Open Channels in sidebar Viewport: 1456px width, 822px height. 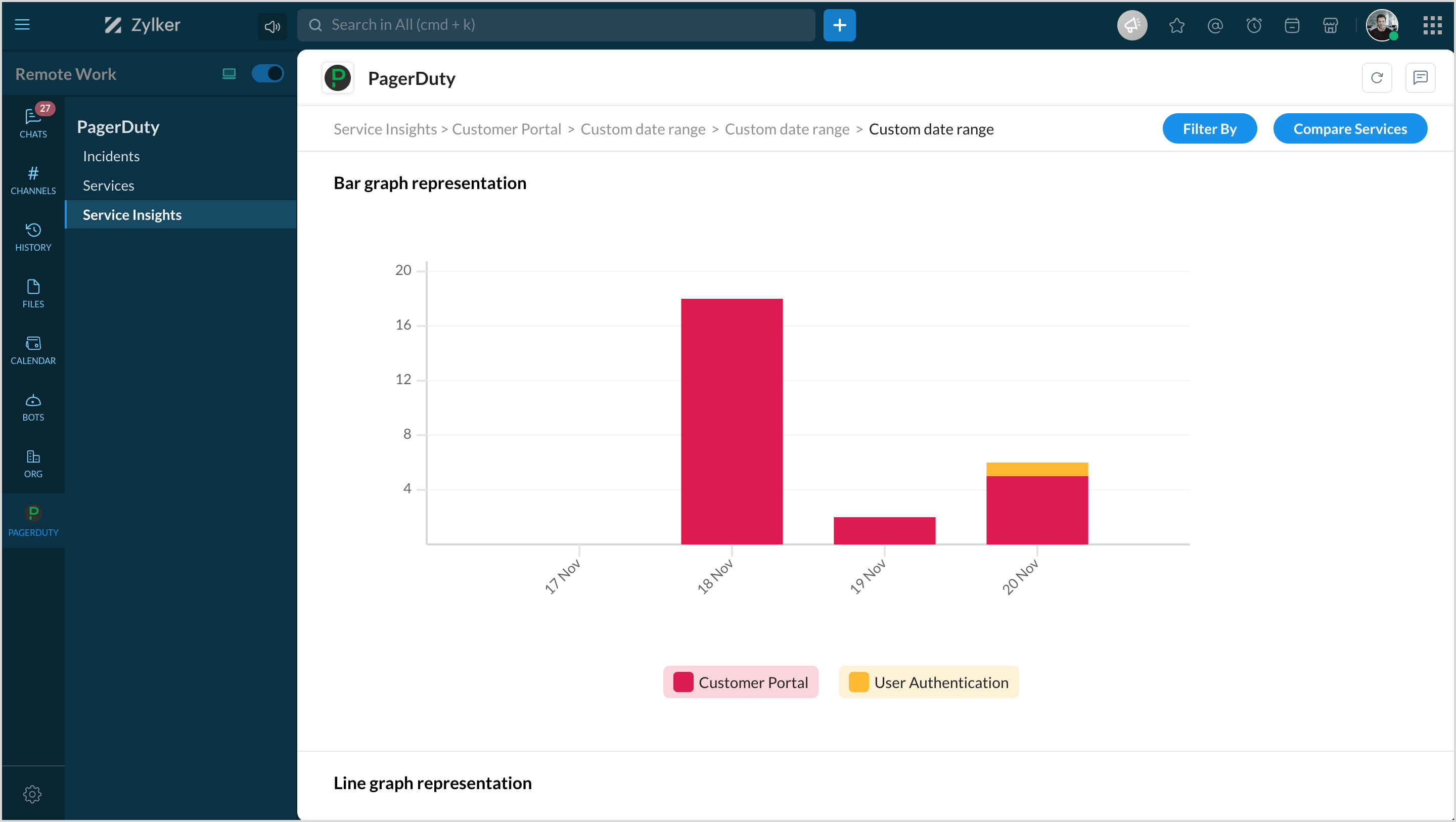point(33,180)
